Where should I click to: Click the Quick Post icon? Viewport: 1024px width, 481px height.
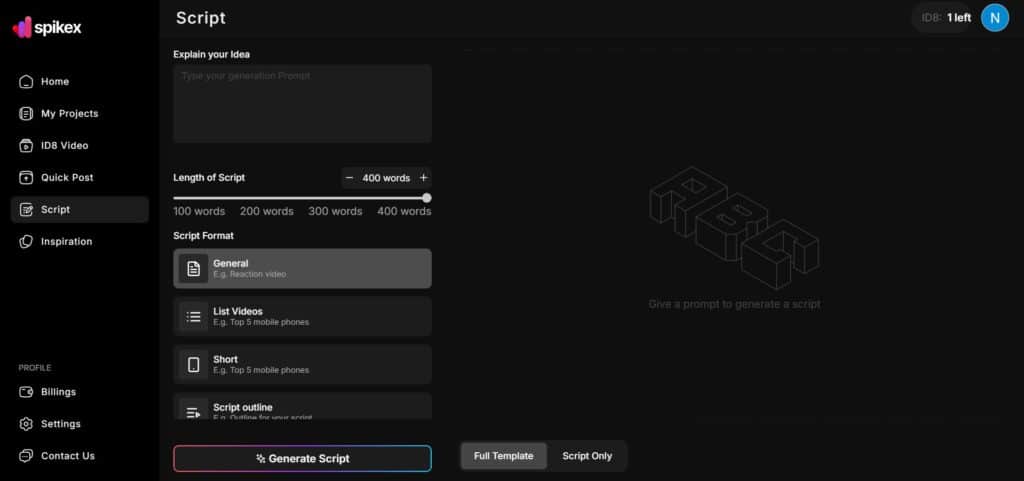point(26,178)
